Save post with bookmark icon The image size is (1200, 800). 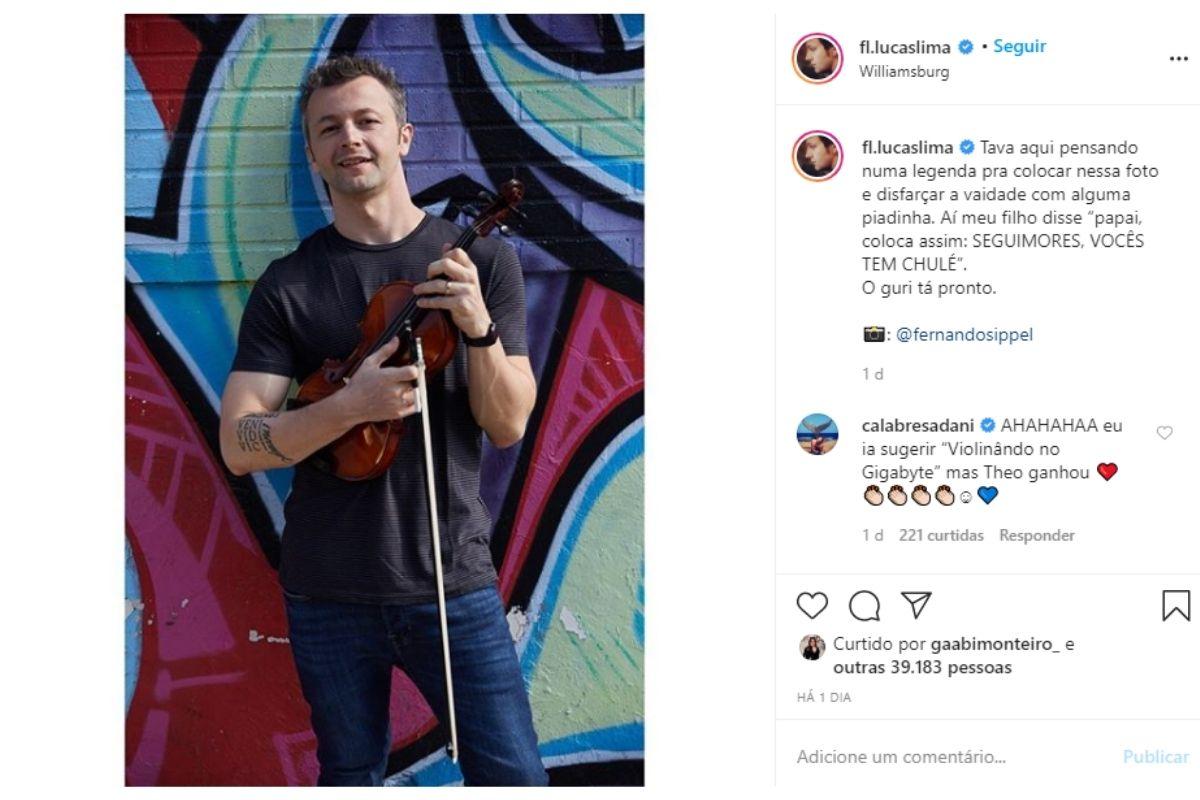point(1175,605)
